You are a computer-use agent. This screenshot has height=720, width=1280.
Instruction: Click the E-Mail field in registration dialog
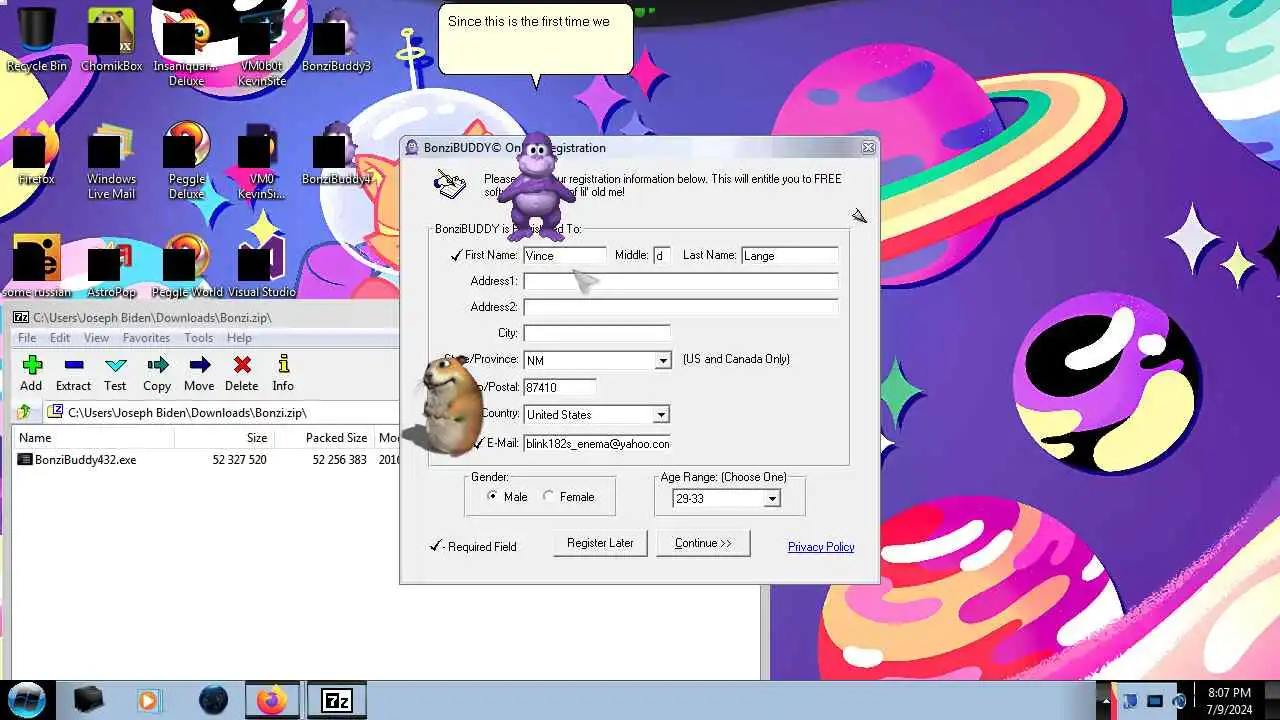coord(597,443)
